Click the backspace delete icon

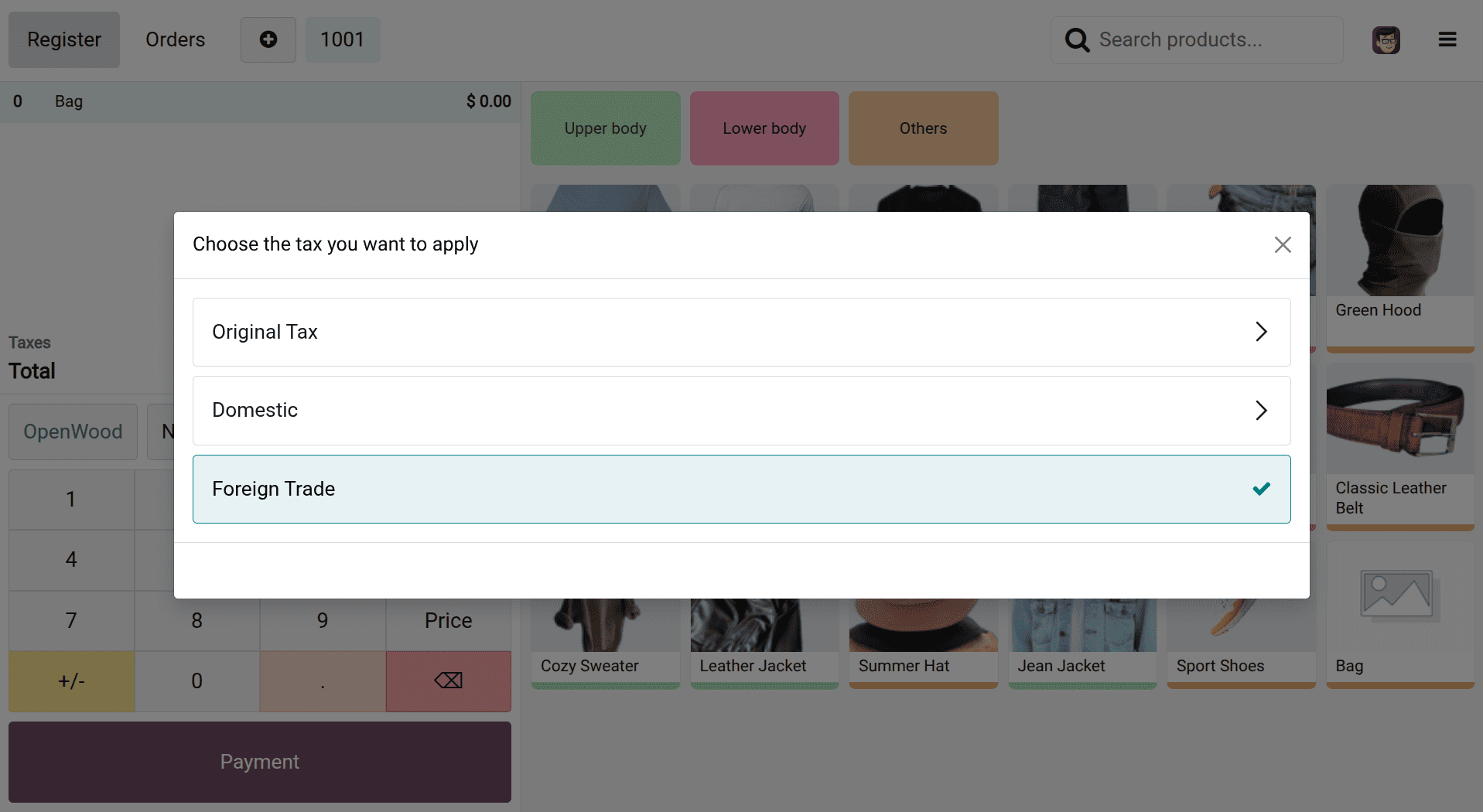(x=449, y=681)
